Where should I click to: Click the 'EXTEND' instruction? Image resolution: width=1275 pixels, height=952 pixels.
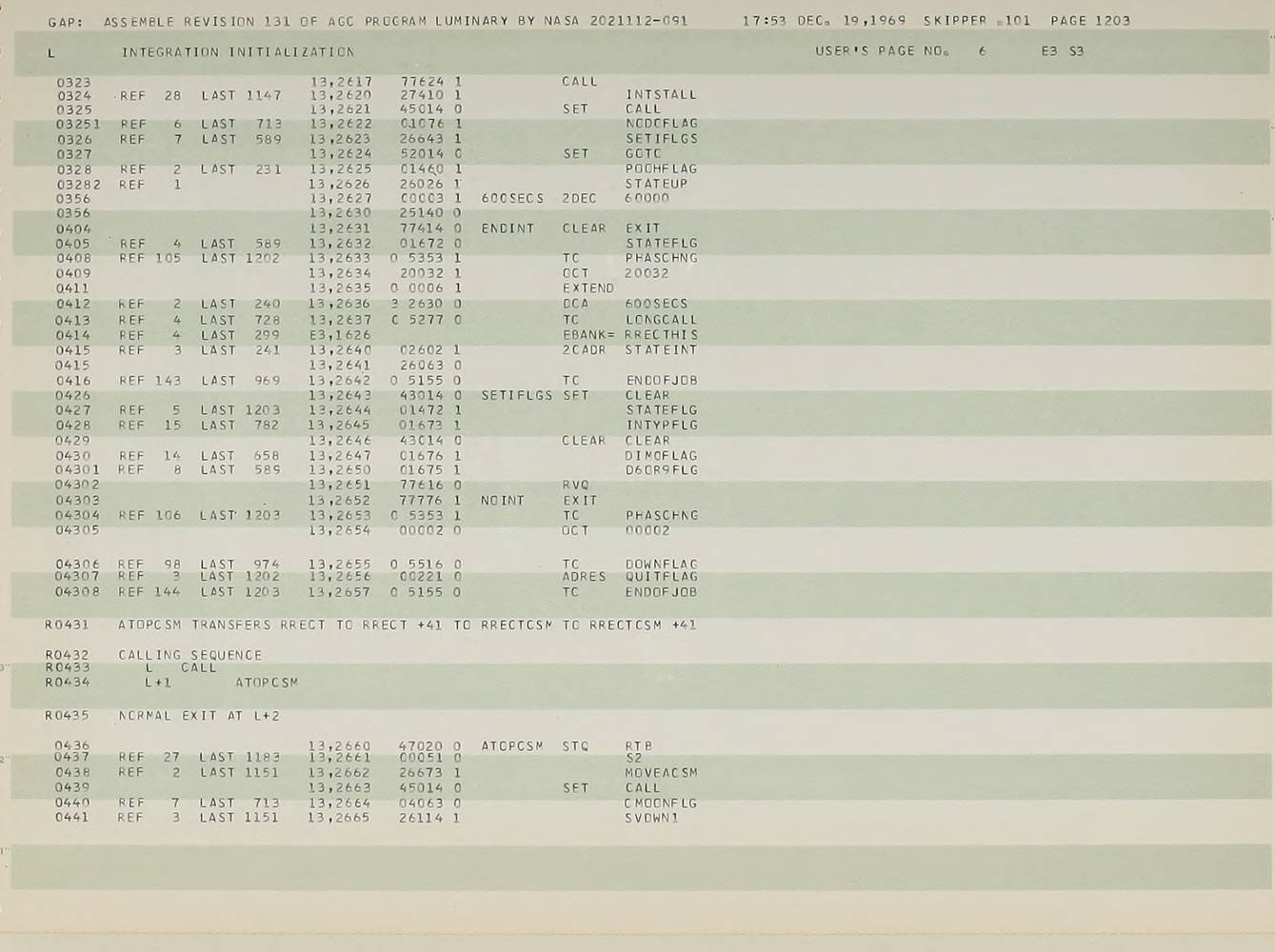(x=588, y=288)
